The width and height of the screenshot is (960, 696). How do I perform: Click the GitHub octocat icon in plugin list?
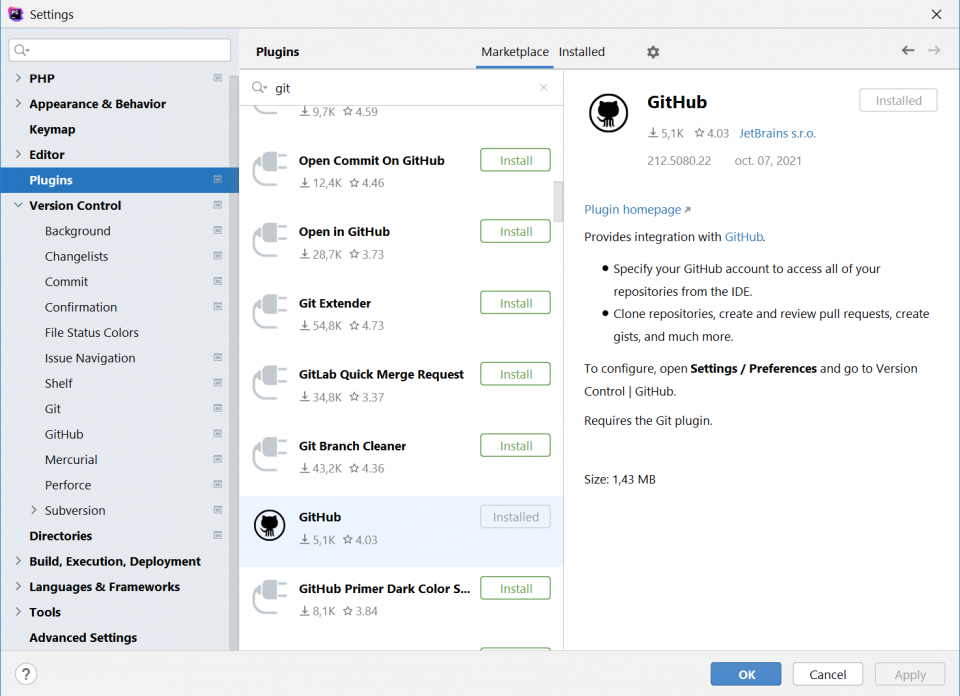pos(269,525)
